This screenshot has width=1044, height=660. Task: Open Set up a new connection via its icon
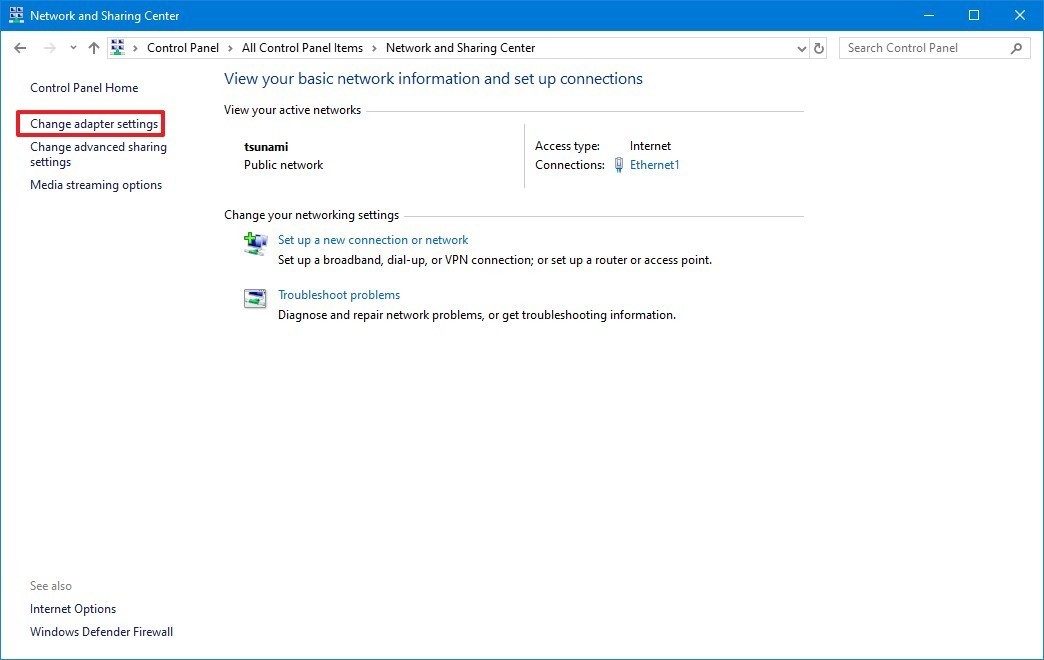255,243
